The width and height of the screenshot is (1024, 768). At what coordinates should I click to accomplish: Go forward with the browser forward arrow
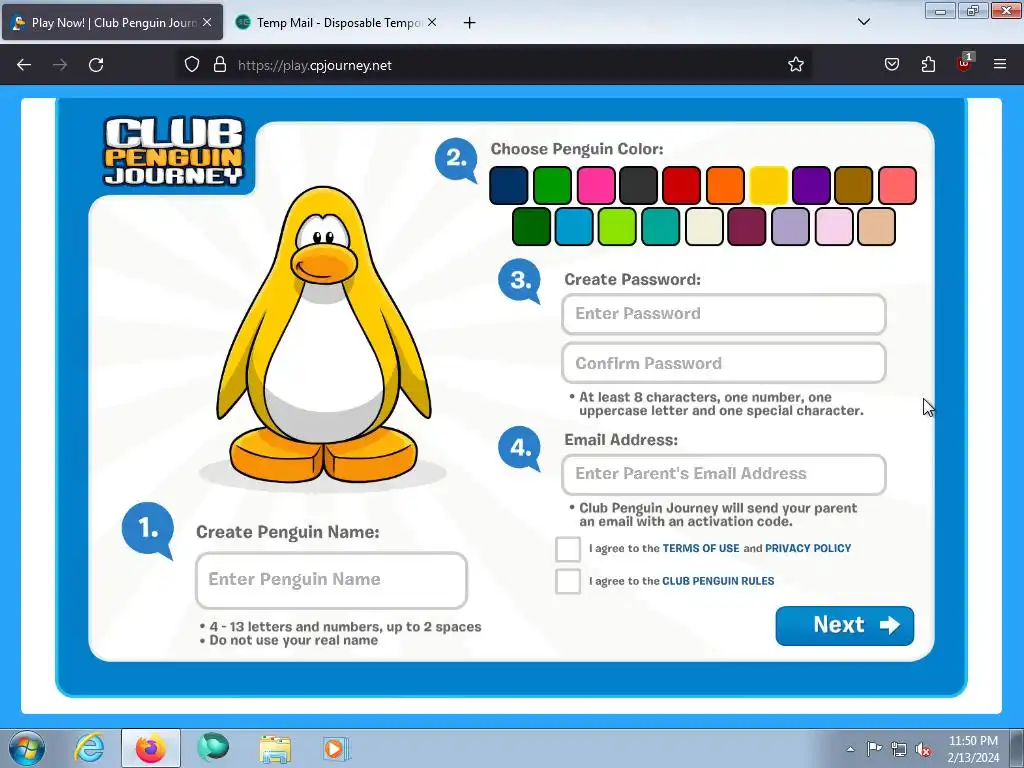click(x=60, y=65)
